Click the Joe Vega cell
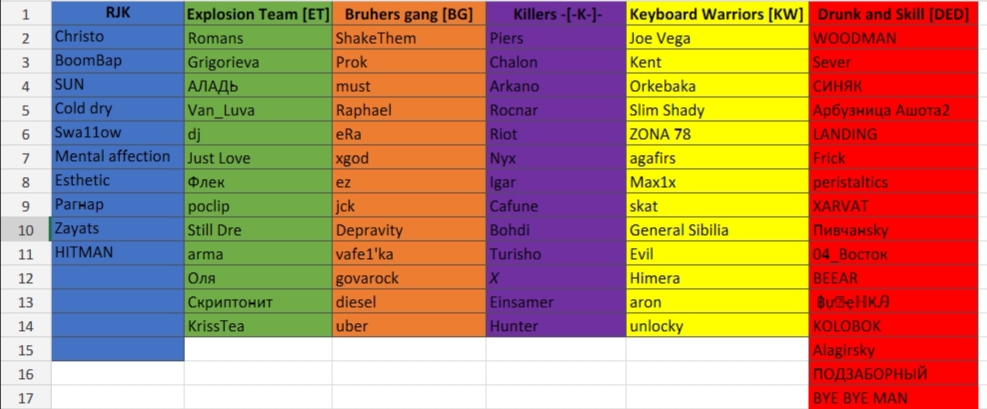Image resolution: width=987 pixels, height=409 pixels. pos(717,39)
